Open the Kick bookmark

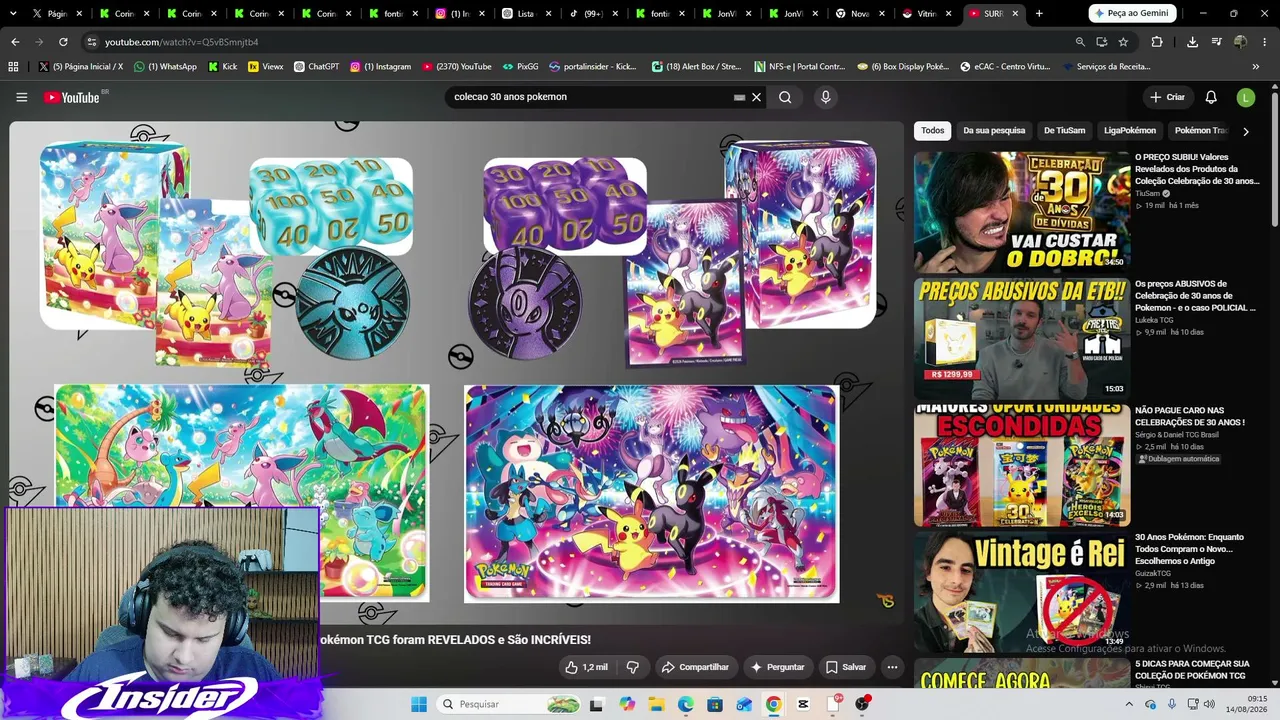(223, 67)
